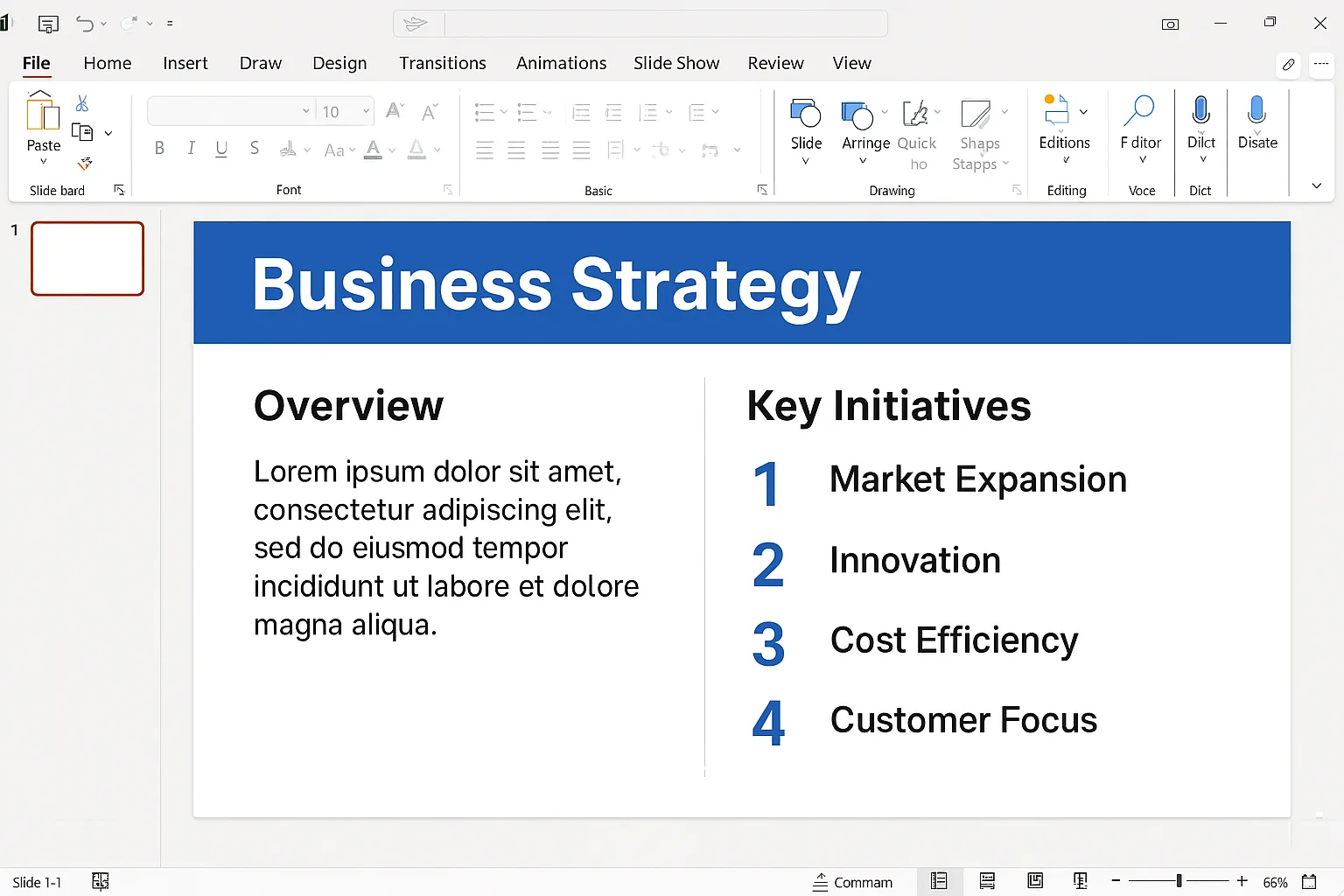1344x896 pixels.
Task: Expand the Arringe dropdown menu
Action: pos(863,161)
